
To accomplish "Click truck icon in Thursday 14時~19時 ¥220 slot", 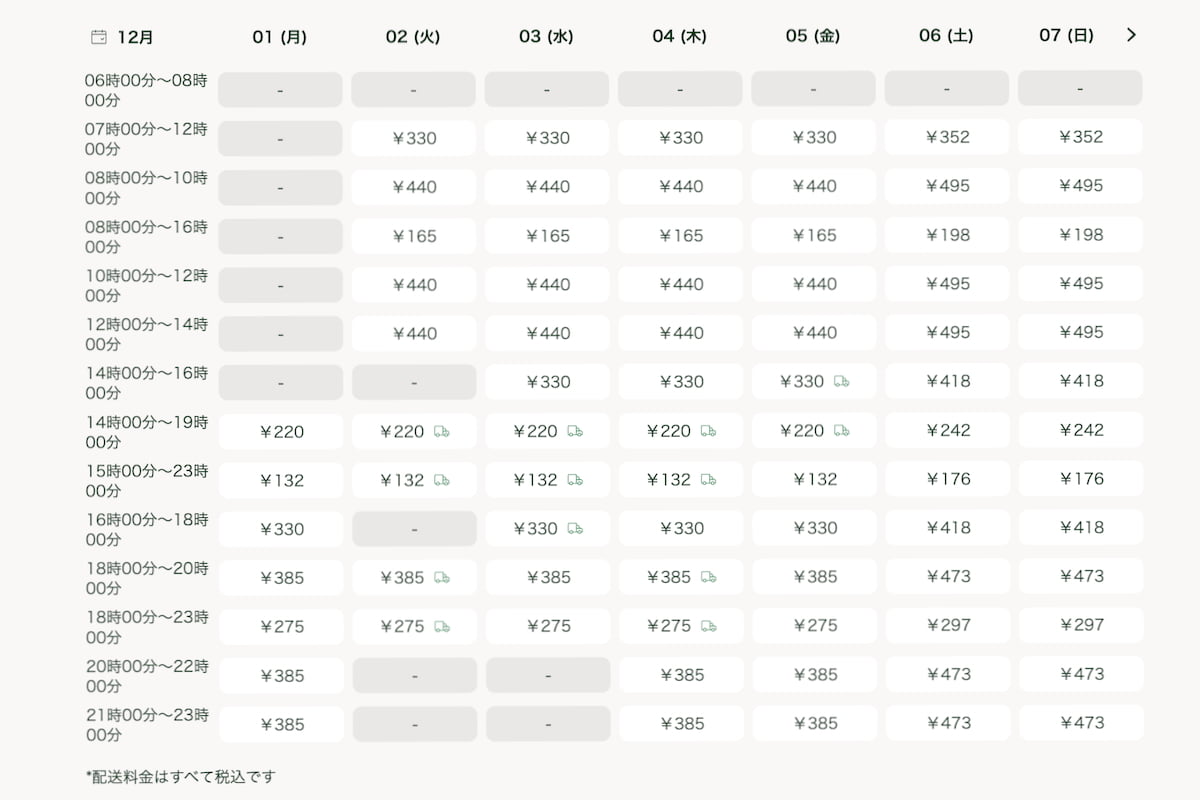I will (708, 431).
